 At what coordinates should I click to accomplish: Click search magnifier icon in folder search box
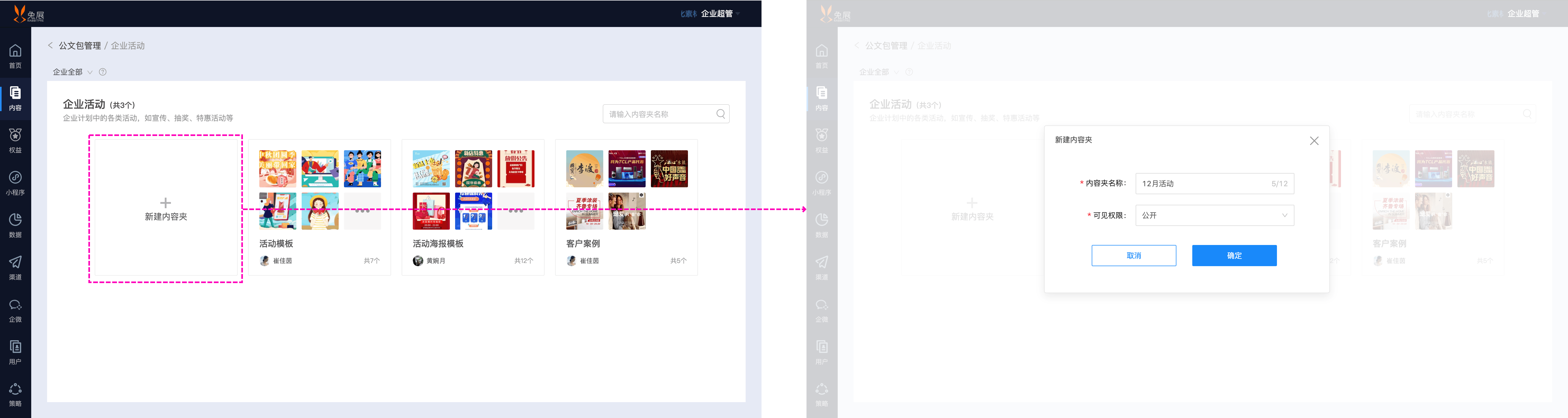(721, 114)
